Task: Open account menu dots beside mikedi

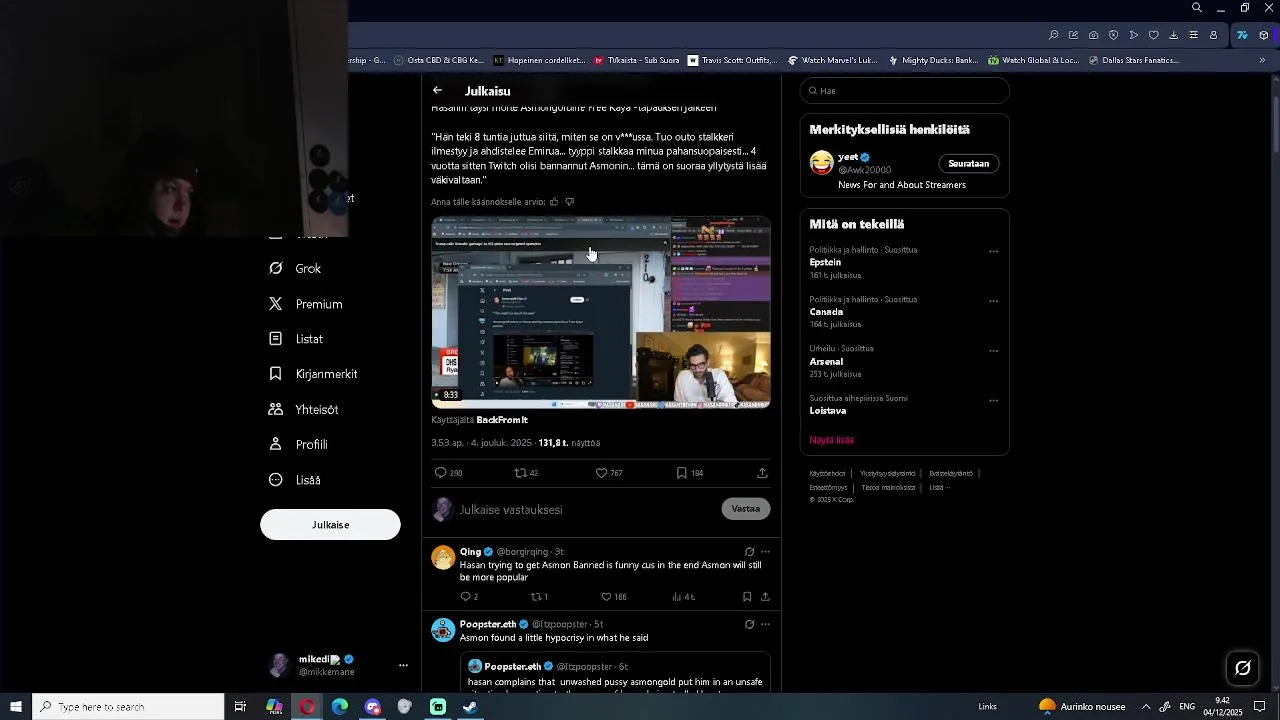Action: (403, 665)
